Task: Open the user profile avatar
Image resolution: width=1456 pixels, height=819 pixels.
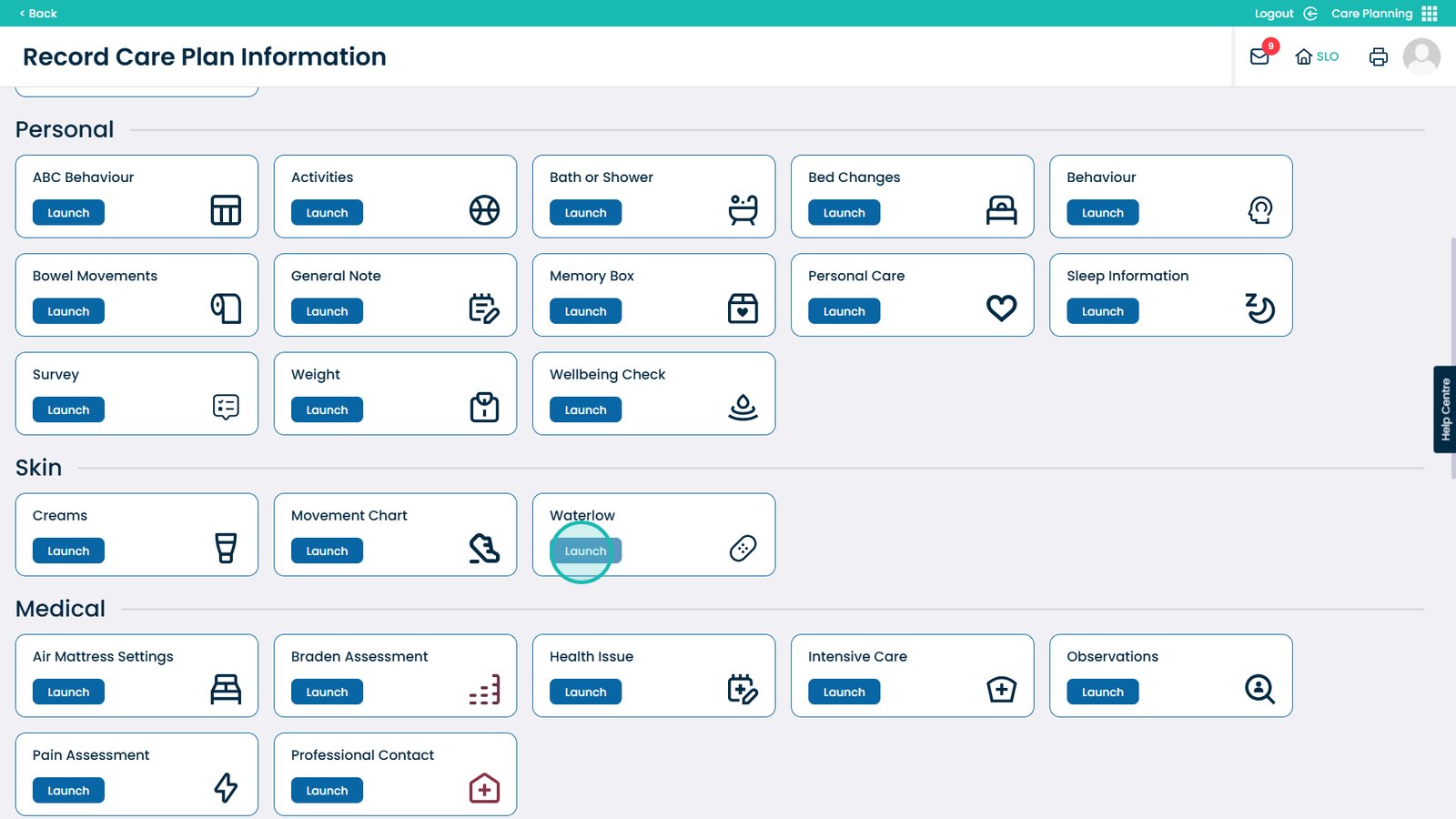Action: click(x=1421, y=56)
